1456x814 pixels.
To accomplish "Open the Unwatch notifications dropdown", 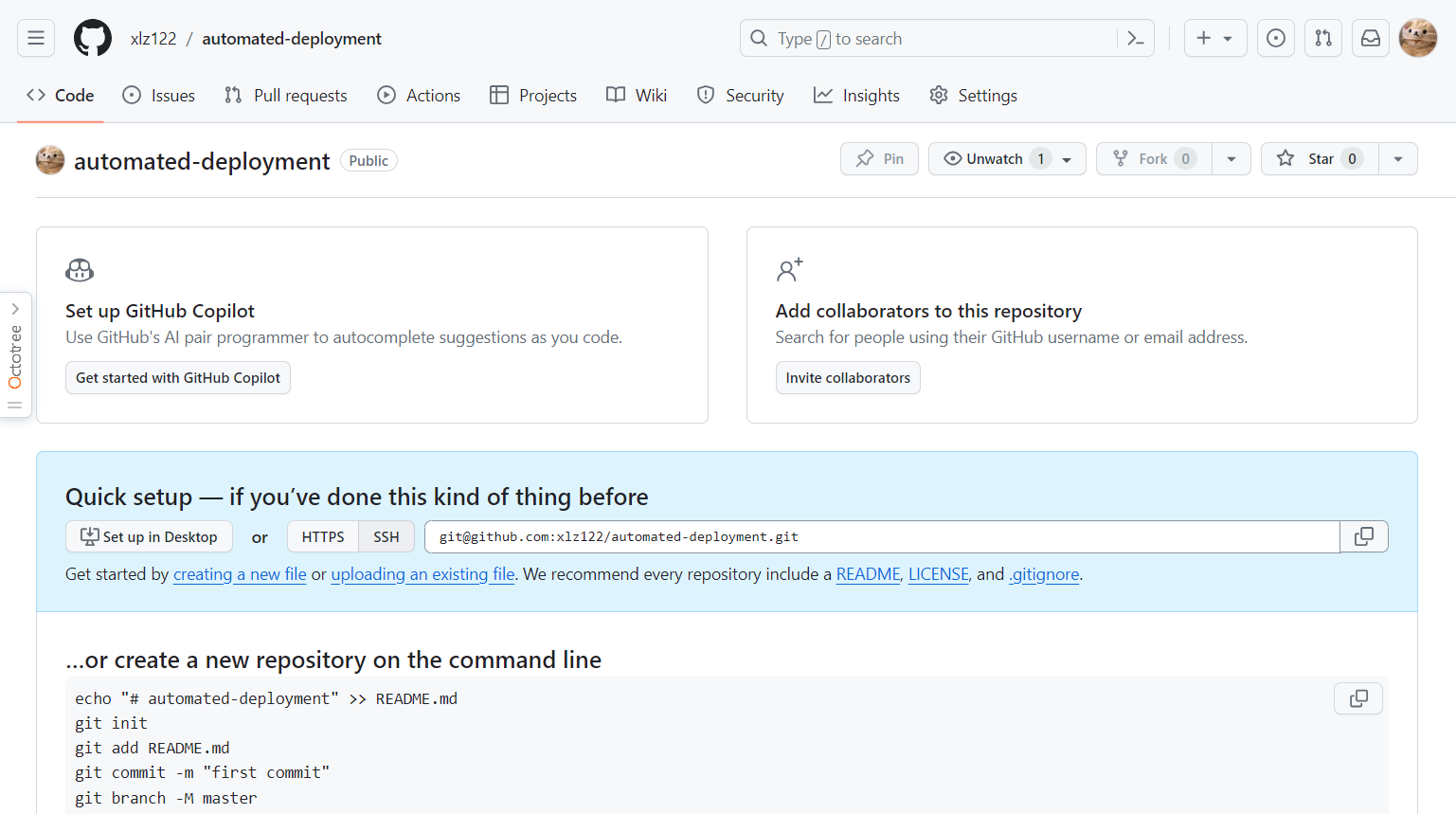I will (x=1007, y=159).
